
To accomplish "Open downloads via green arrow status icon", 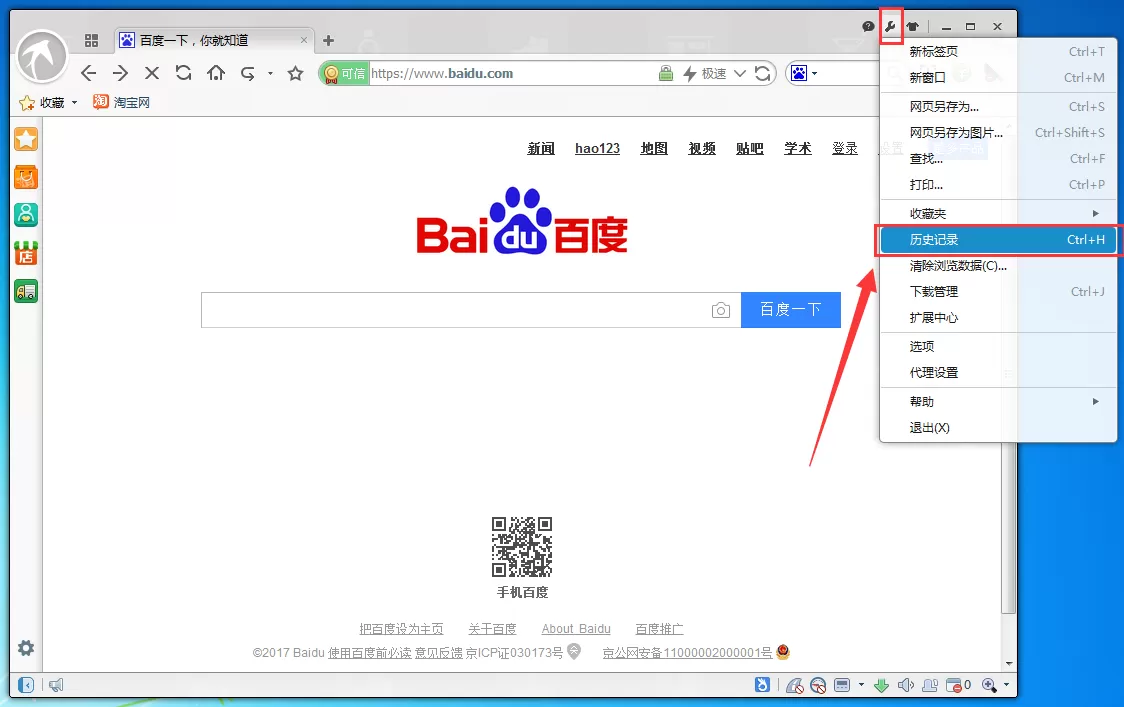I will pyautogui.click(x=882, y=685).
